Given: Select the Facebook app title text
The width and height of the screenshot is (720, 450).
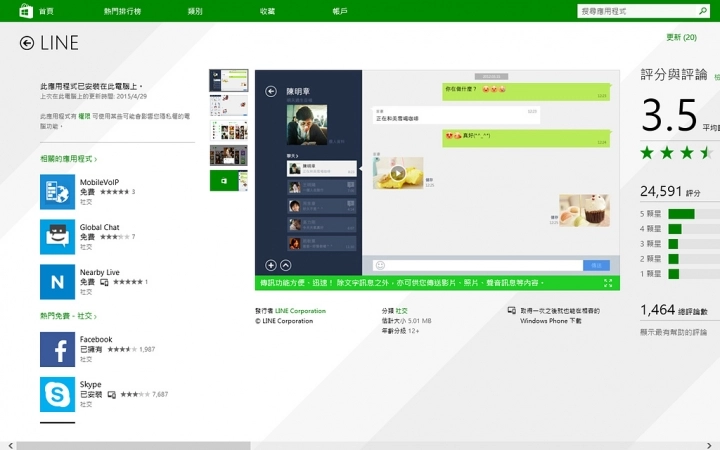Looking at the screenshot, I should click(x=96, y=339).
